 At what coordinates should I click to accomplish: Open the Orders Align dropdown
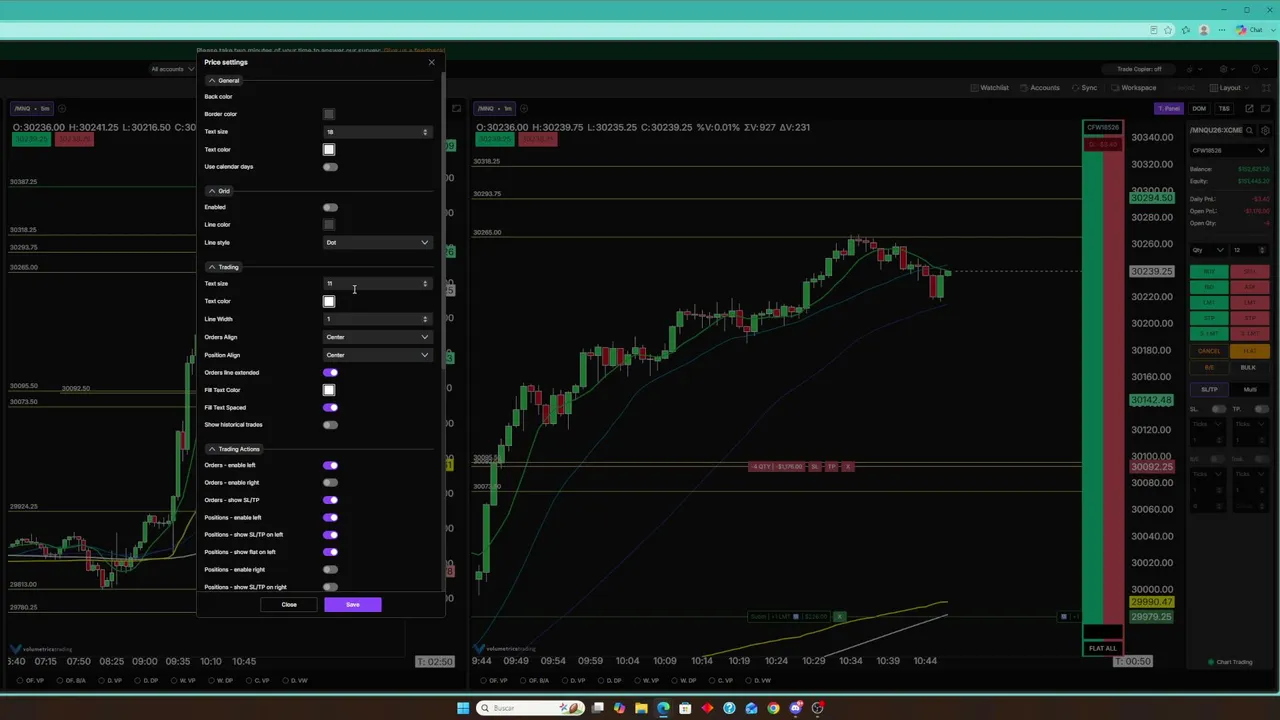tap(377, 337)
